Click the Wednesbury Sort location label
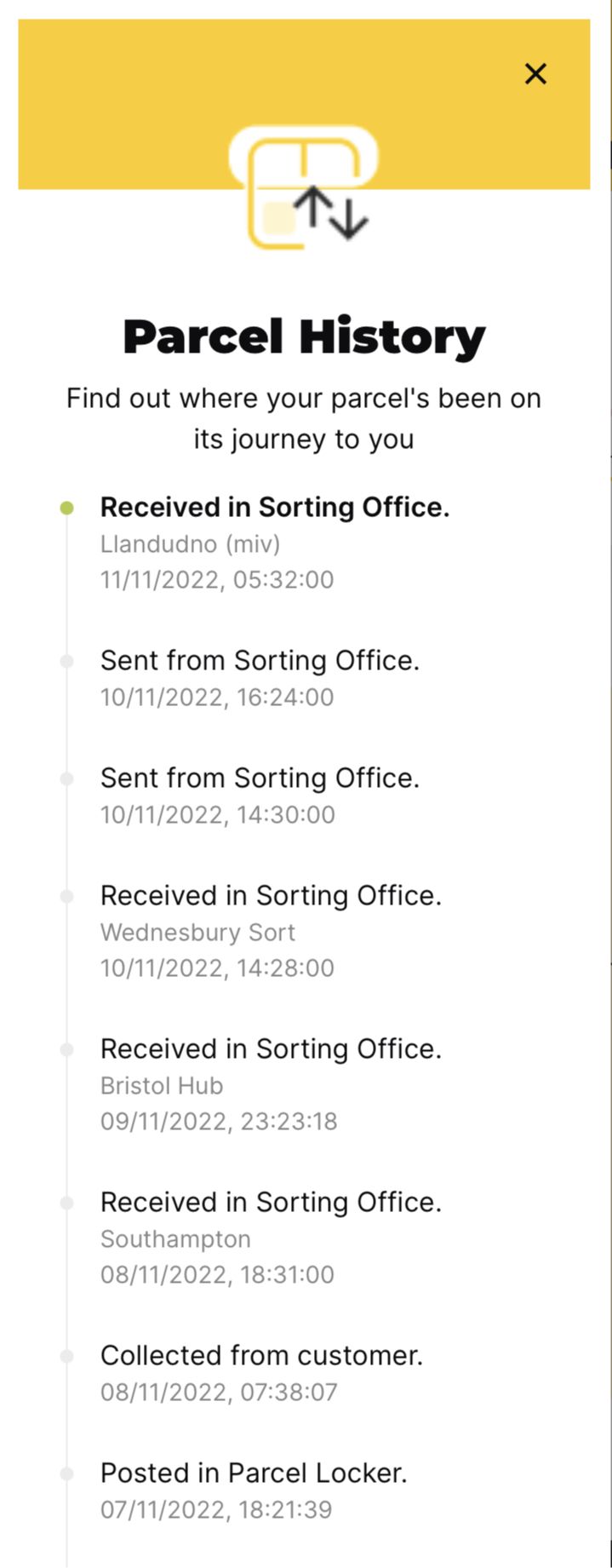This screenshot has height=1568, width=612. point(197,932)
